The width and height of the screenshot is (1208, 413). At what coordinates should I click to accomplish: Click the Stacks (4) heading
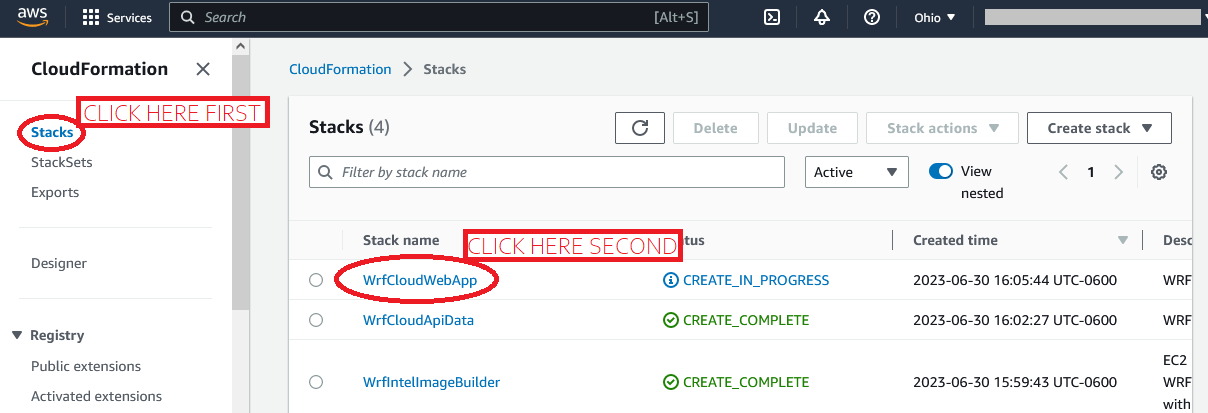click(349, 127)
